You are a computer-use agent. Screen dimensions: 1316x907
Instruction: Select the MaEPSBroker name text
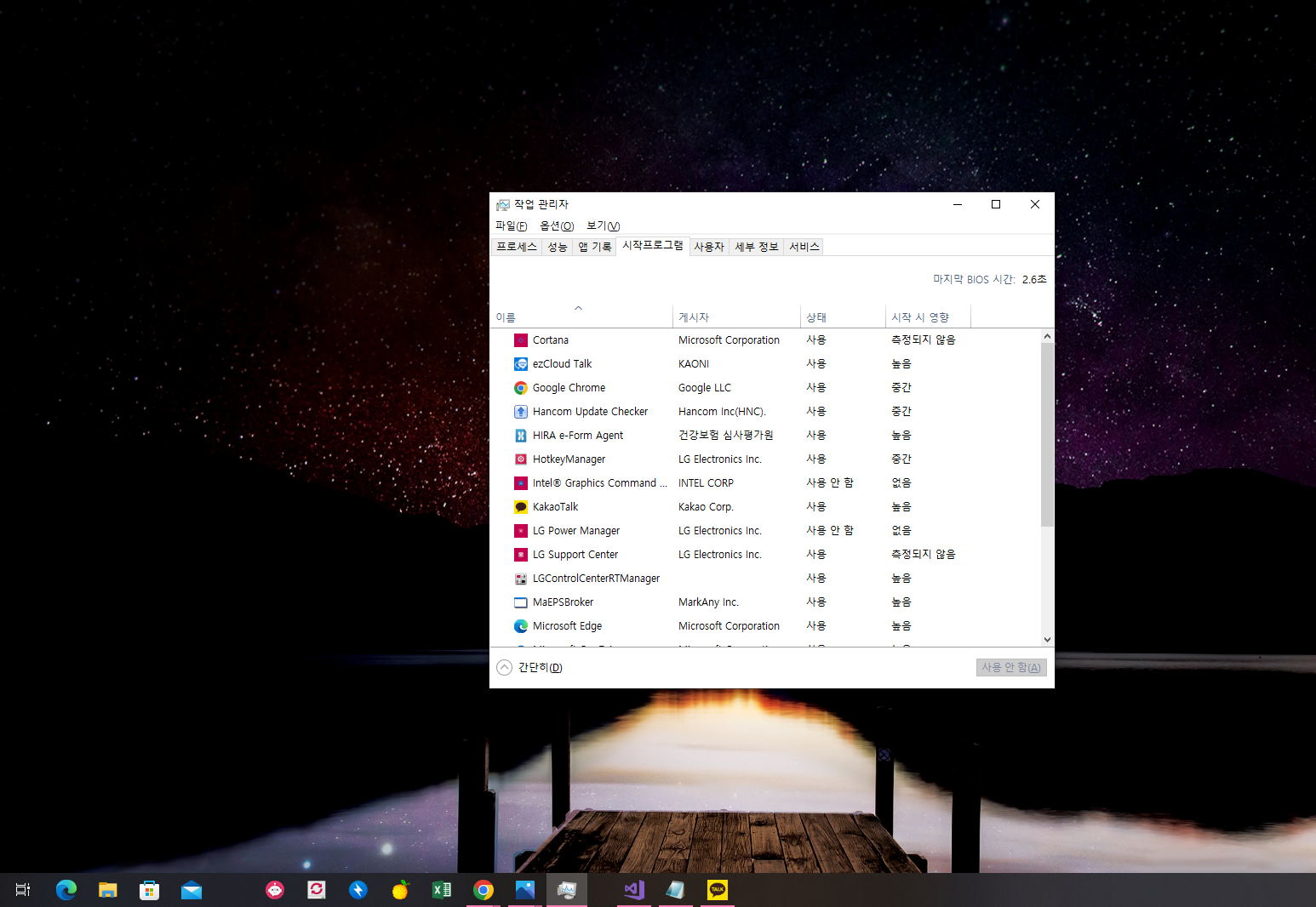point(563,602)
